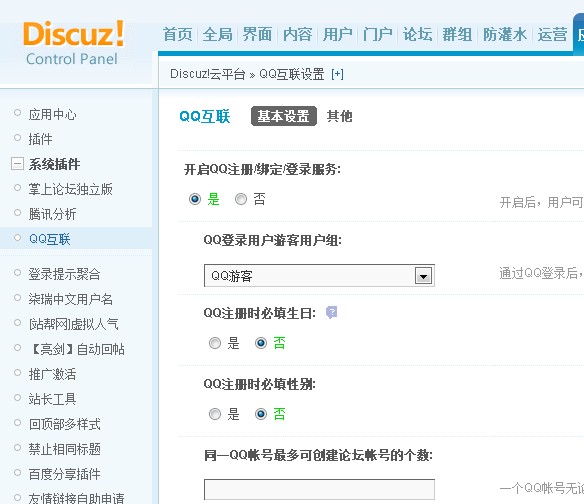Click the 同一QQ帐号最多可创建论坛帐号 input field
Image resolution: width=584 pixels, height=504 pixels.
point(319,489)
